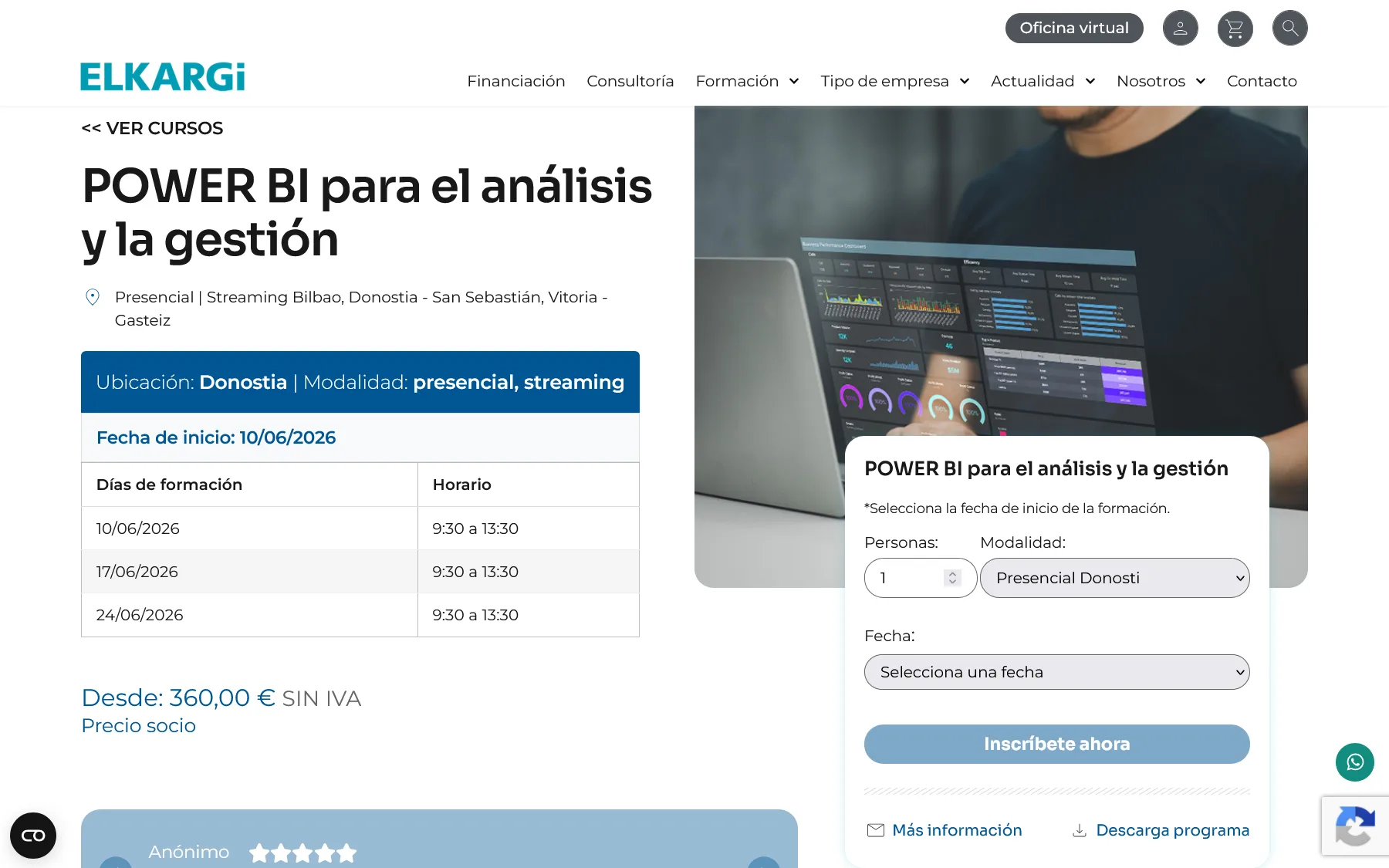Click the download icon beside Descarga programa
The height and width of the screenshot is (868, 1389).
click(x=1080, y=830)
